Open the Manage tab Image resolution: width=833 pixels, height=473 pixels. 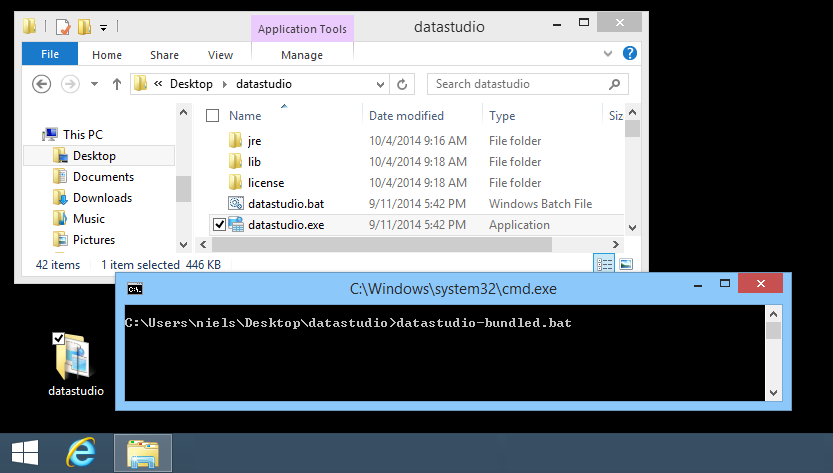(302, 55)
